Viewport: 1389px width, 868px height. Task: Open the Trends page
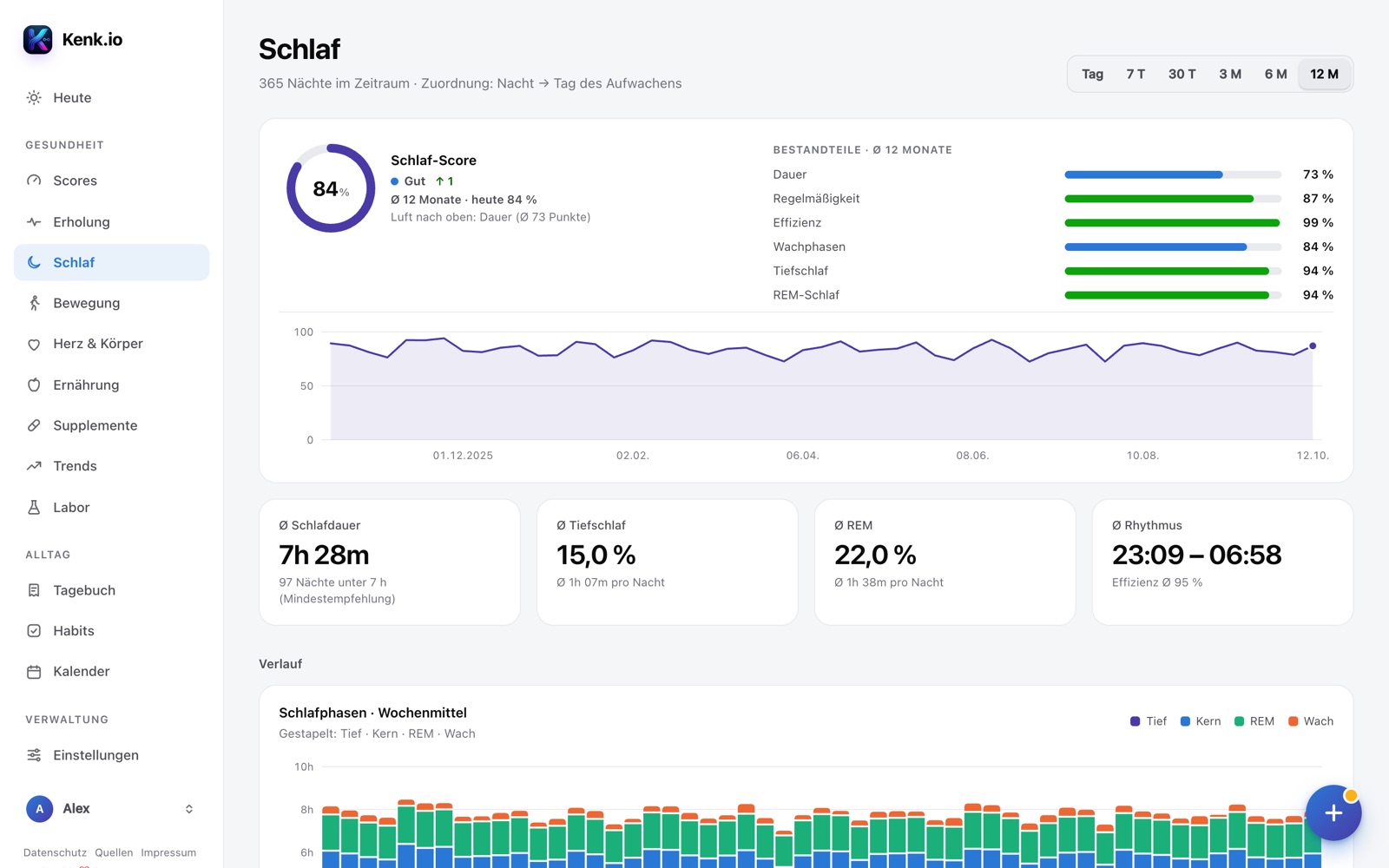tap(111, 466)
